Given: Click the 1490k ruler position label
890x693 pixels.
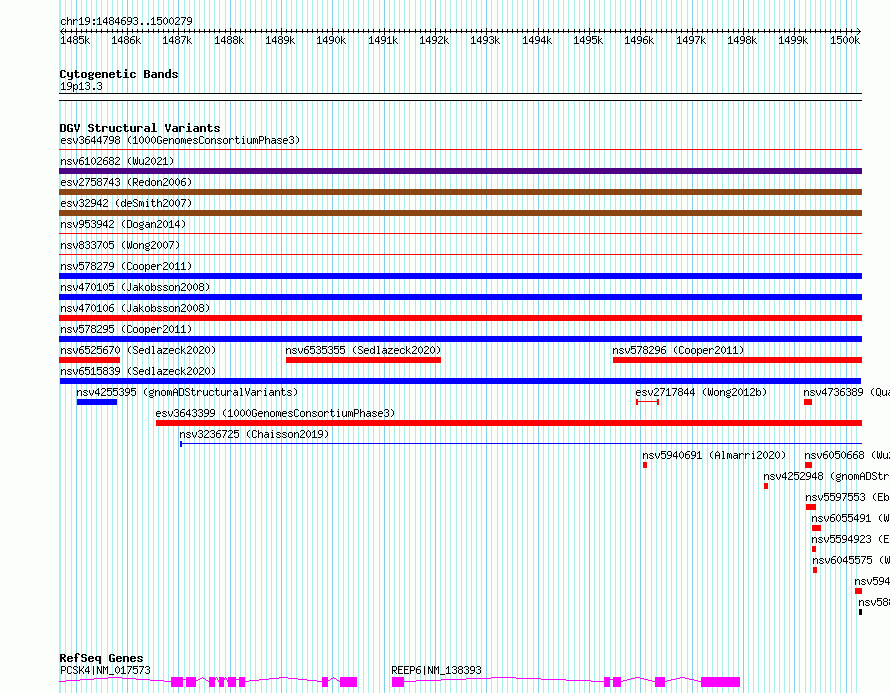Looking at the screenshot, I should (x=331, y=40).
